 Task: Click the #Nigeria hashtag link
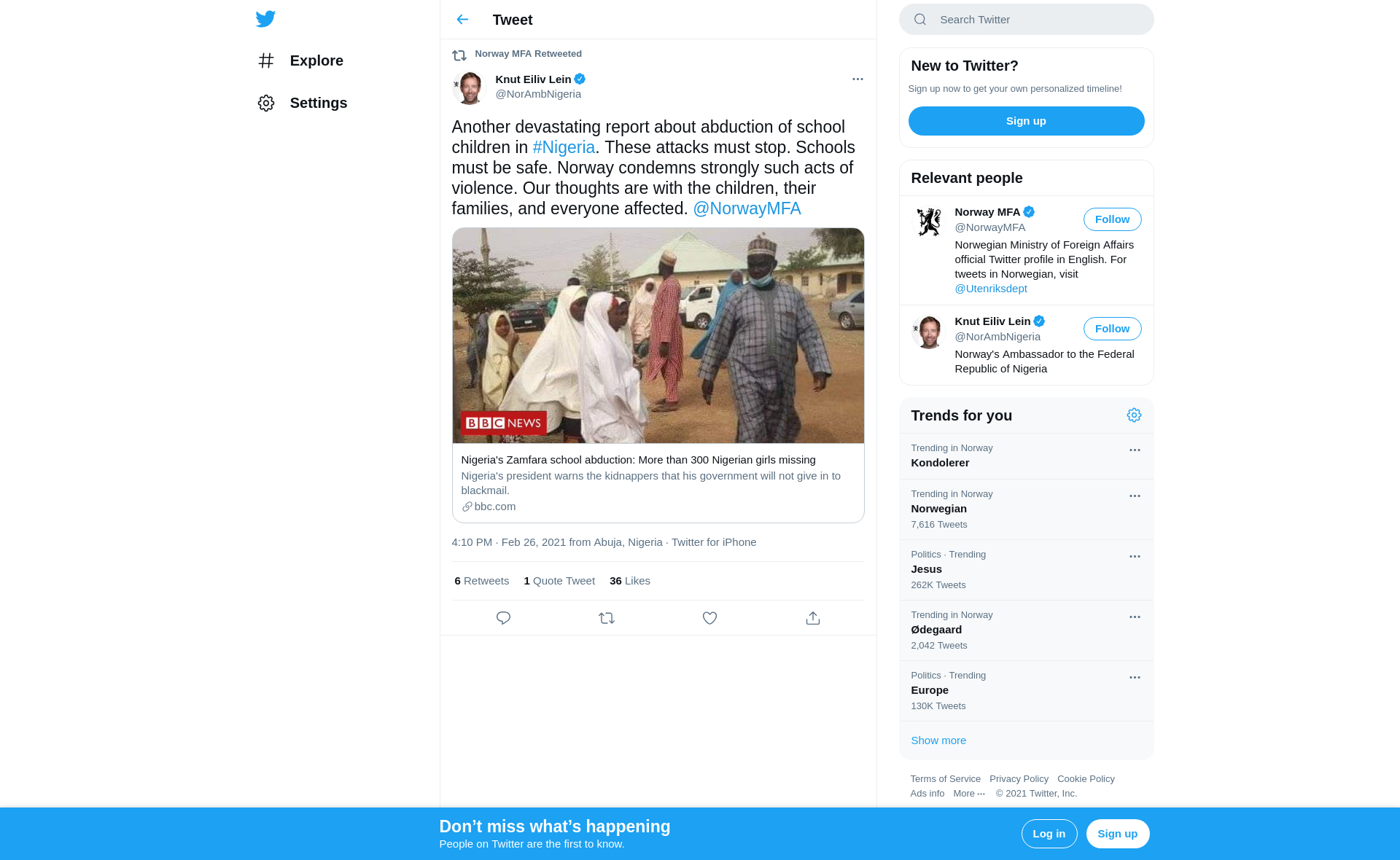[564, 147]
